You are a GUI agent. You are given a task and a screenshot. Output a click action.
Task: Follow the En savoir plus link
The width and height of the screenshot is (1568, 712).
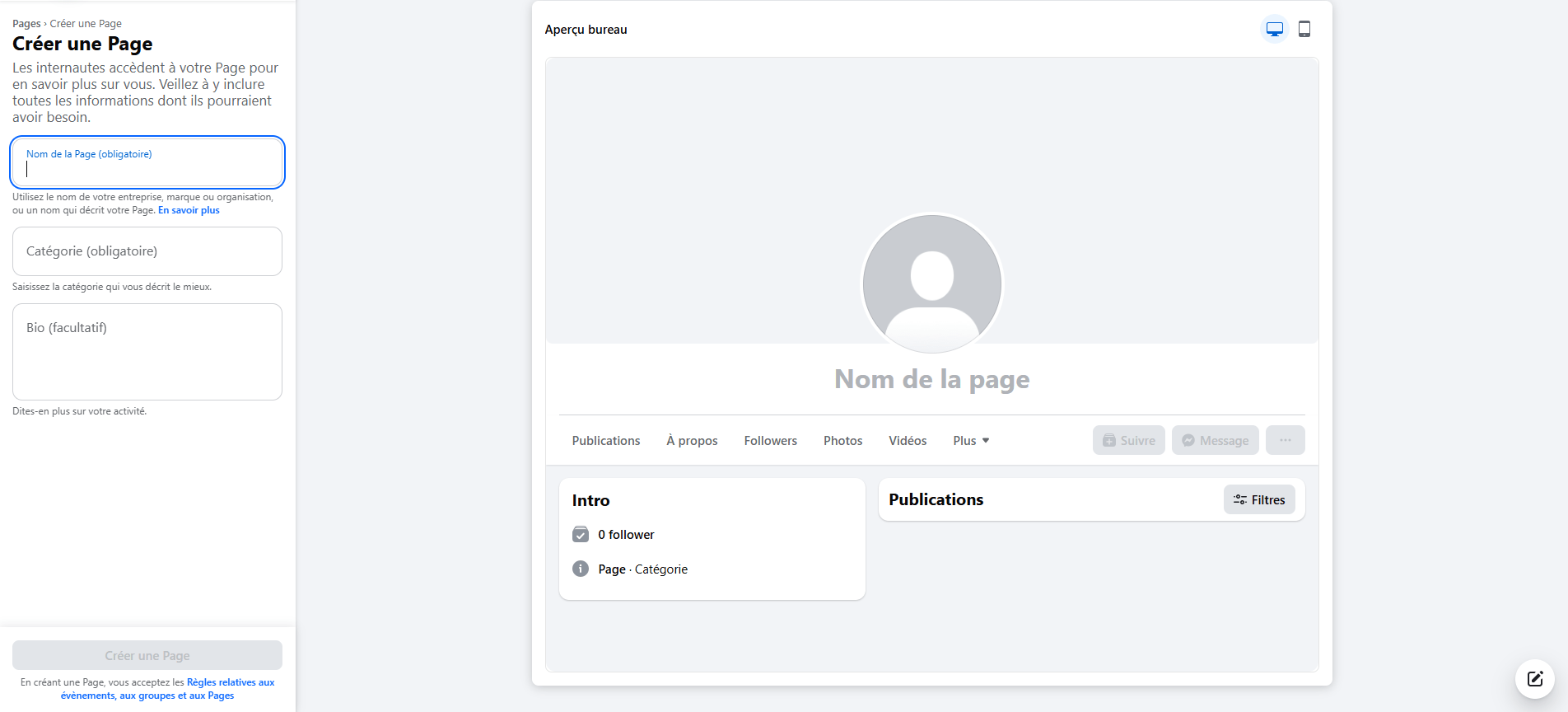click(x=189, y=210)
